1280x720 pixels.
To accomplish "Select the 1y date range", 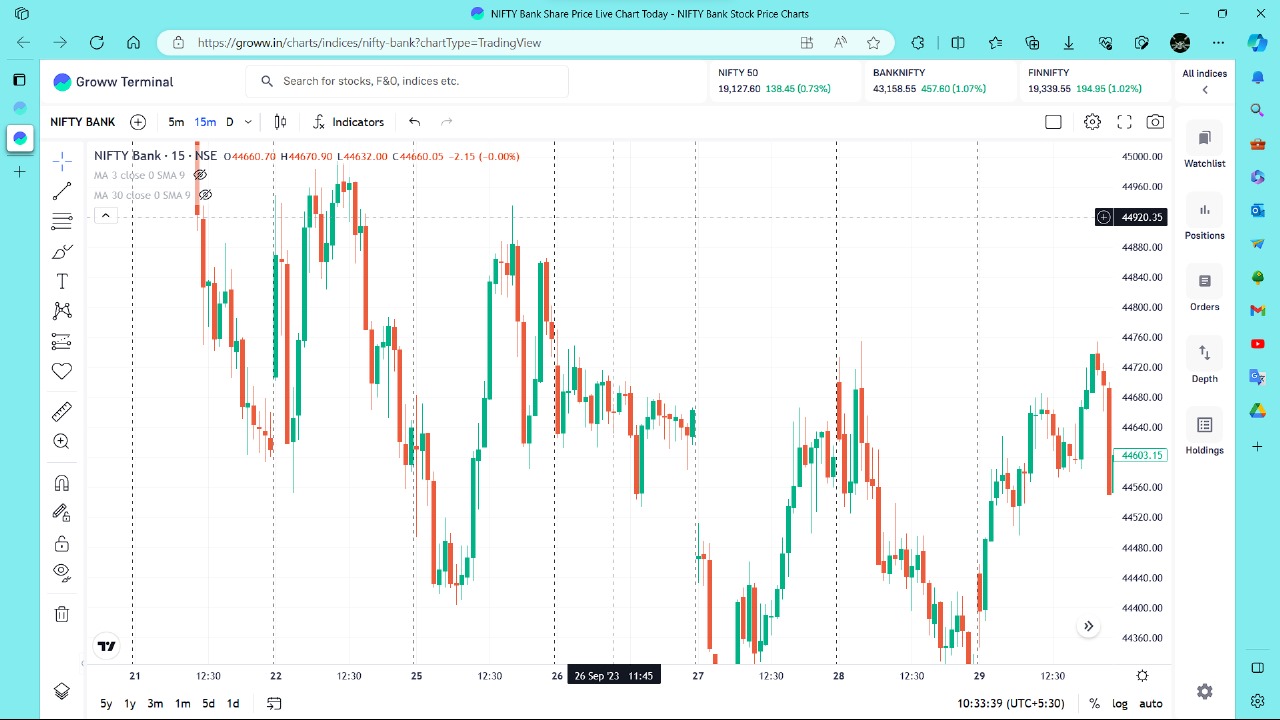I will [130, 704].
